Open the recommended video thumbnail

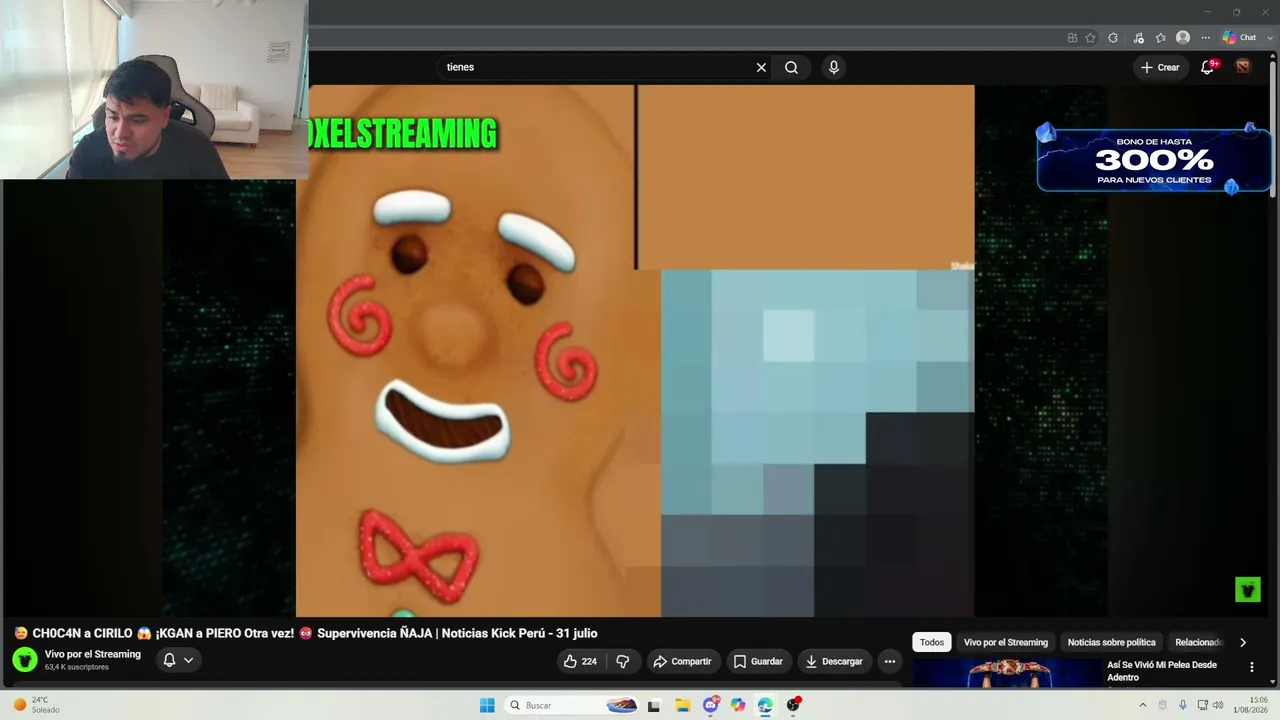click(x=1007, y=674)
